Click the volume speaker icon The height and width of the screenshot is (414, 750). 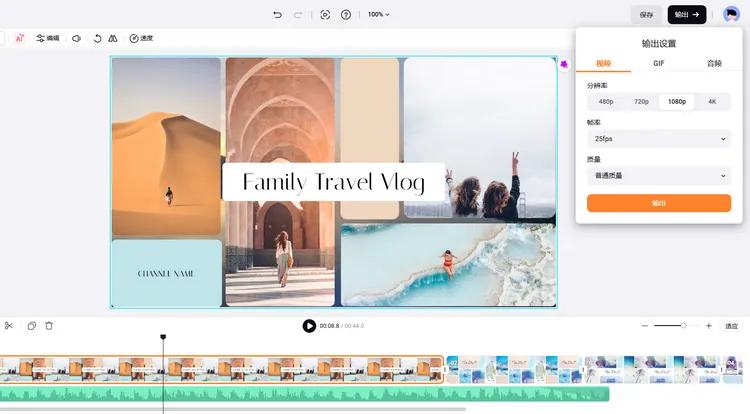click(76, 38)
